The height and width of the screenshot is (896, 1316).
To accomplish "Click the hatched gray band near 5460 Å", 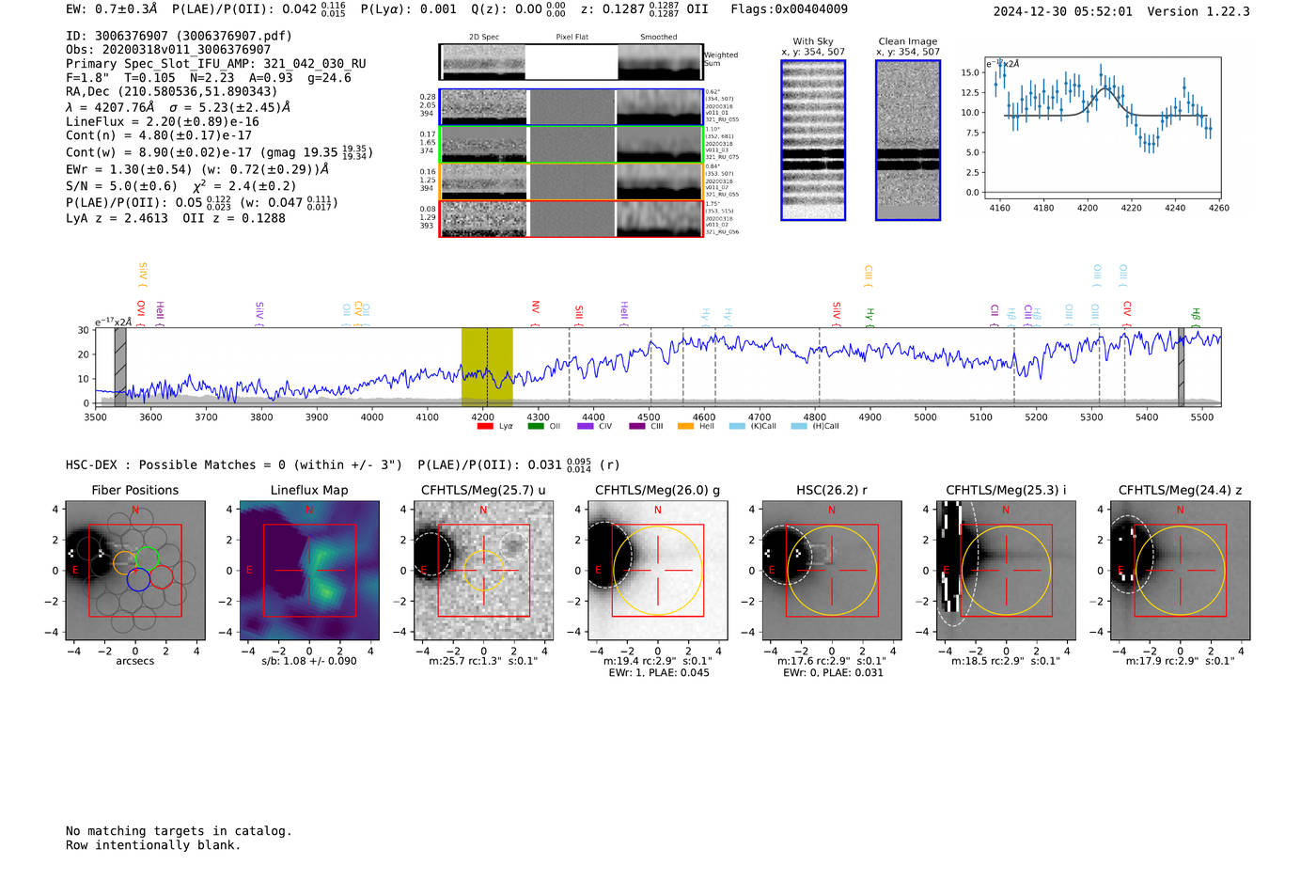I will [x=1182, y=367].
